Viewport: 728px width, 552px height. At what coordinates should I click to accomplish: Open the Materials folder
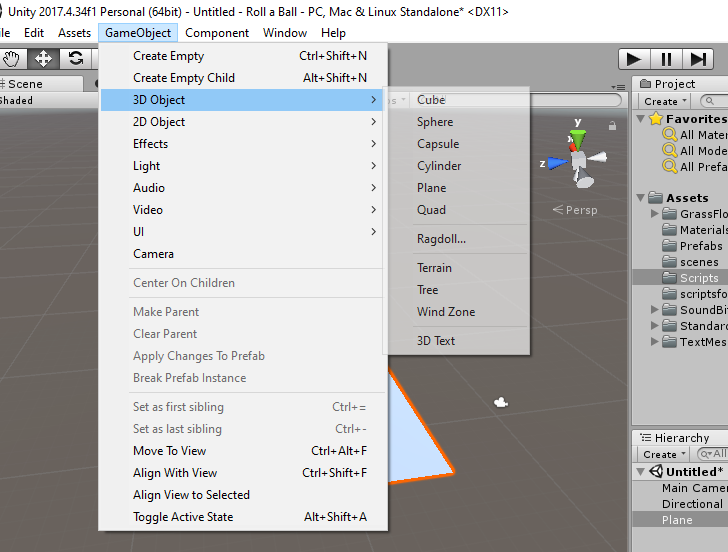(x=695, y=230)
